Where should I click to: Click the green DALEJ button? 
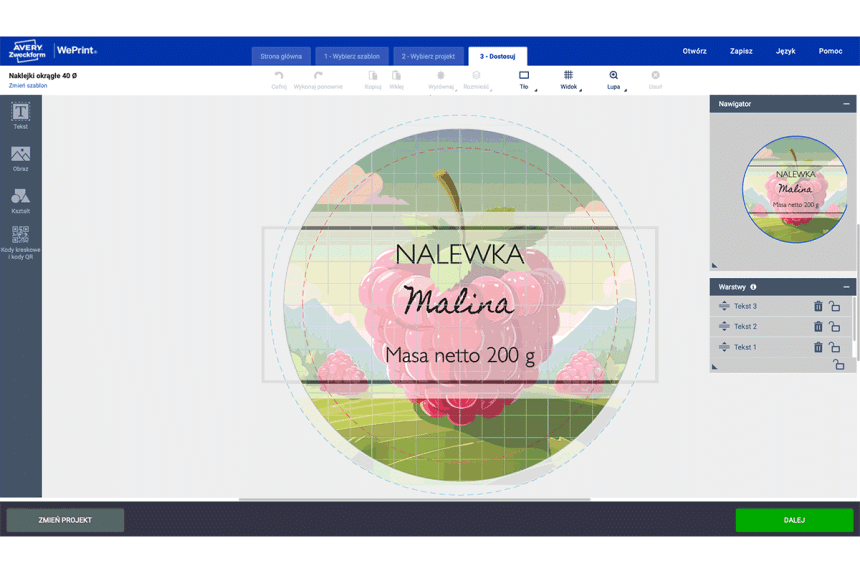point(794,520)
